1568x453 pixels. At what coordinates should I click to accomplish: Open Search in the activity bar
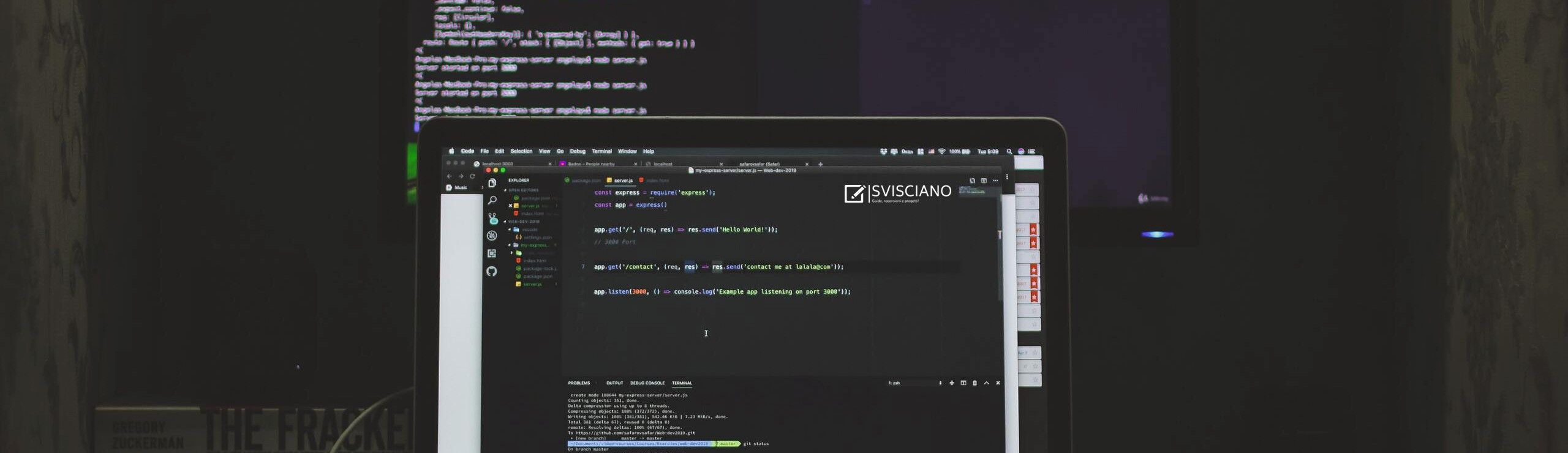(492, 200)
